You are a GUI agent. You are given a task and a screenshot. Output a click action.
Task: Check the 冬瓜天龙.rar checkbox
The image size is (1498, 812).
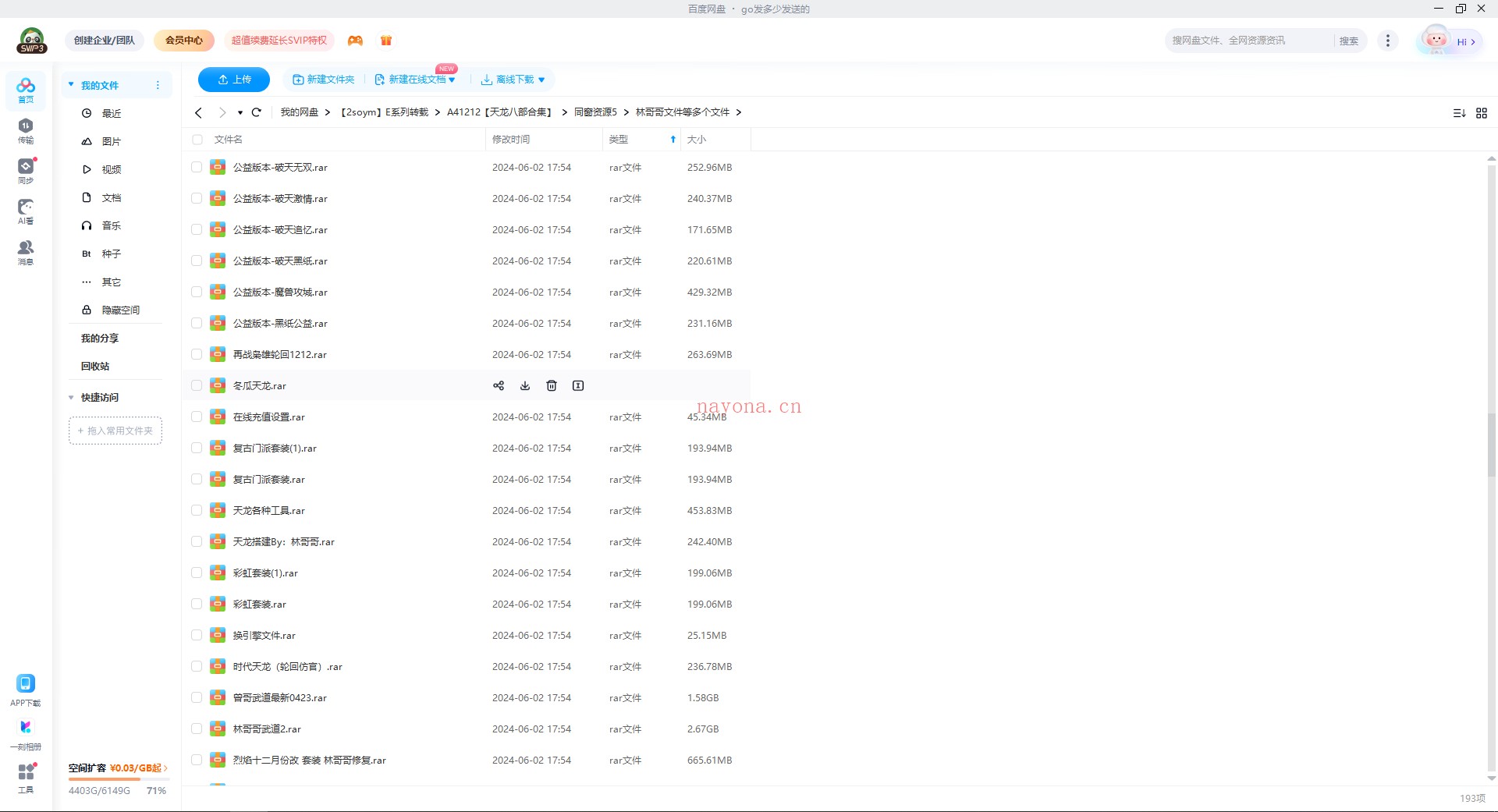pyautogui.click(x=197, y=385)
